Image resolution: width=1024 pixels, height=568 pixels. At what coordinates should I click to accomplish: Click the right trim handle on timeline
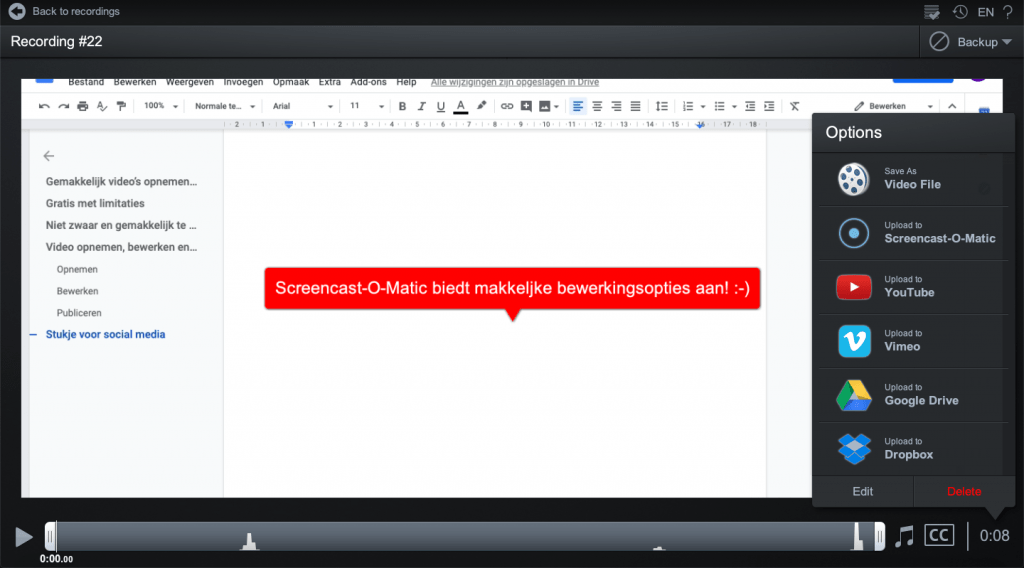[880, 537]
